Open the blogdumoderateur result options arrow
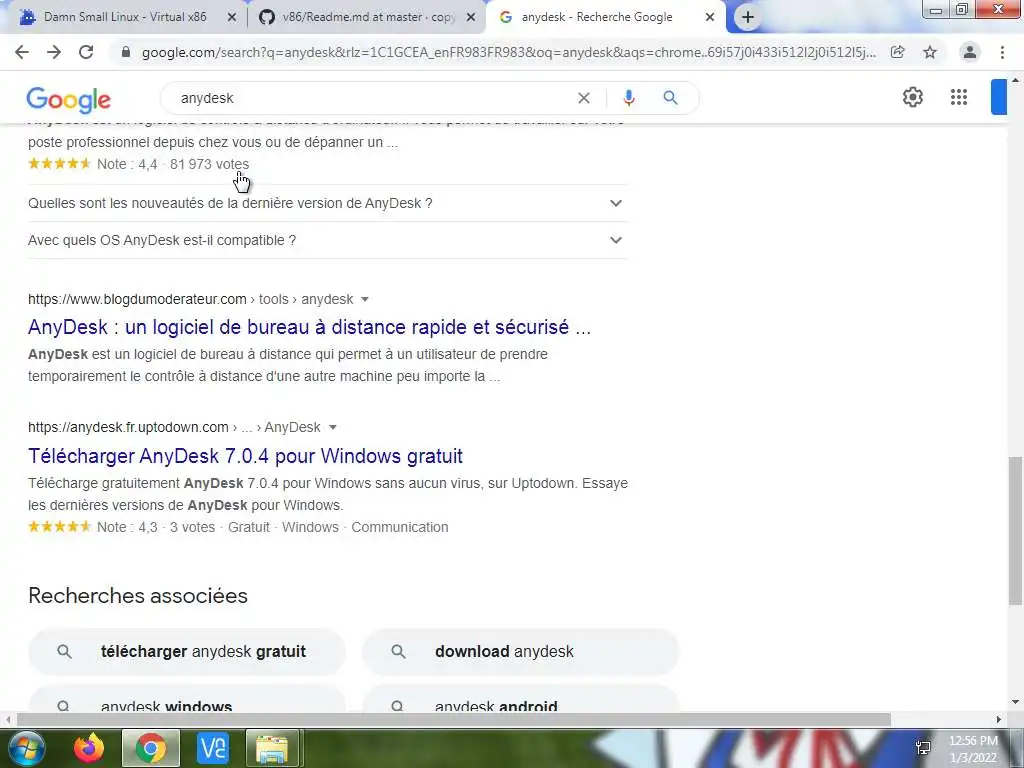 365,299
